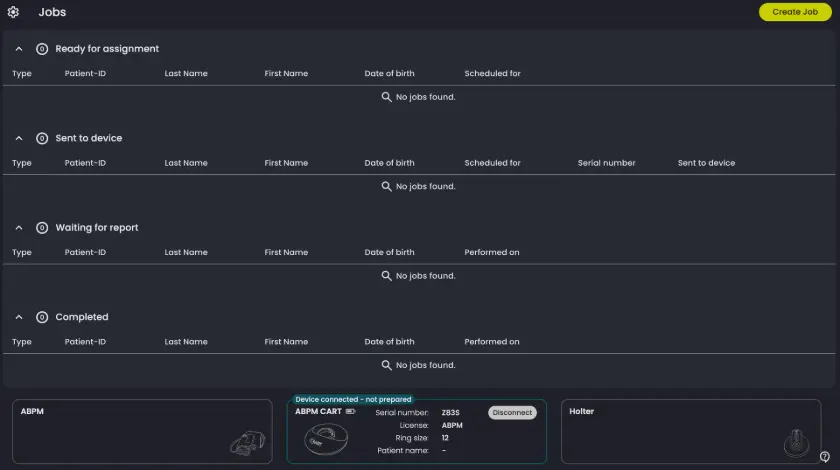This screenshot has height=470, width=840.
Task: Click the search icon in Waiting for report
Action: (386, 276)
